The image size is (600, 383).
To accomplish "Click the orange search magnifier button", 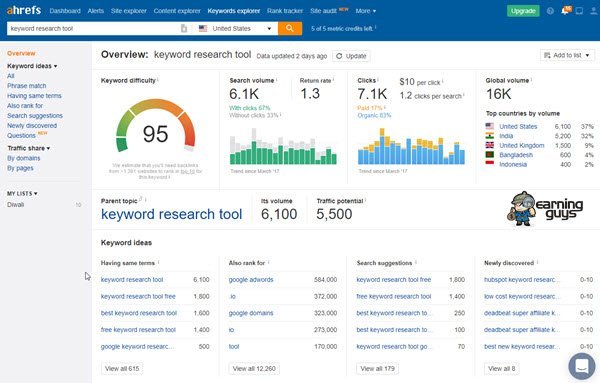I will pos(290,28).
